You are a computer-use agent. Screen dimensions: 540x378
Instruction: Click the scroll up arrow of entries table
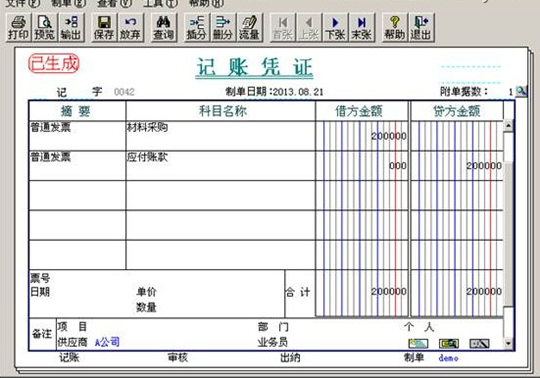[x=508, y=126]
